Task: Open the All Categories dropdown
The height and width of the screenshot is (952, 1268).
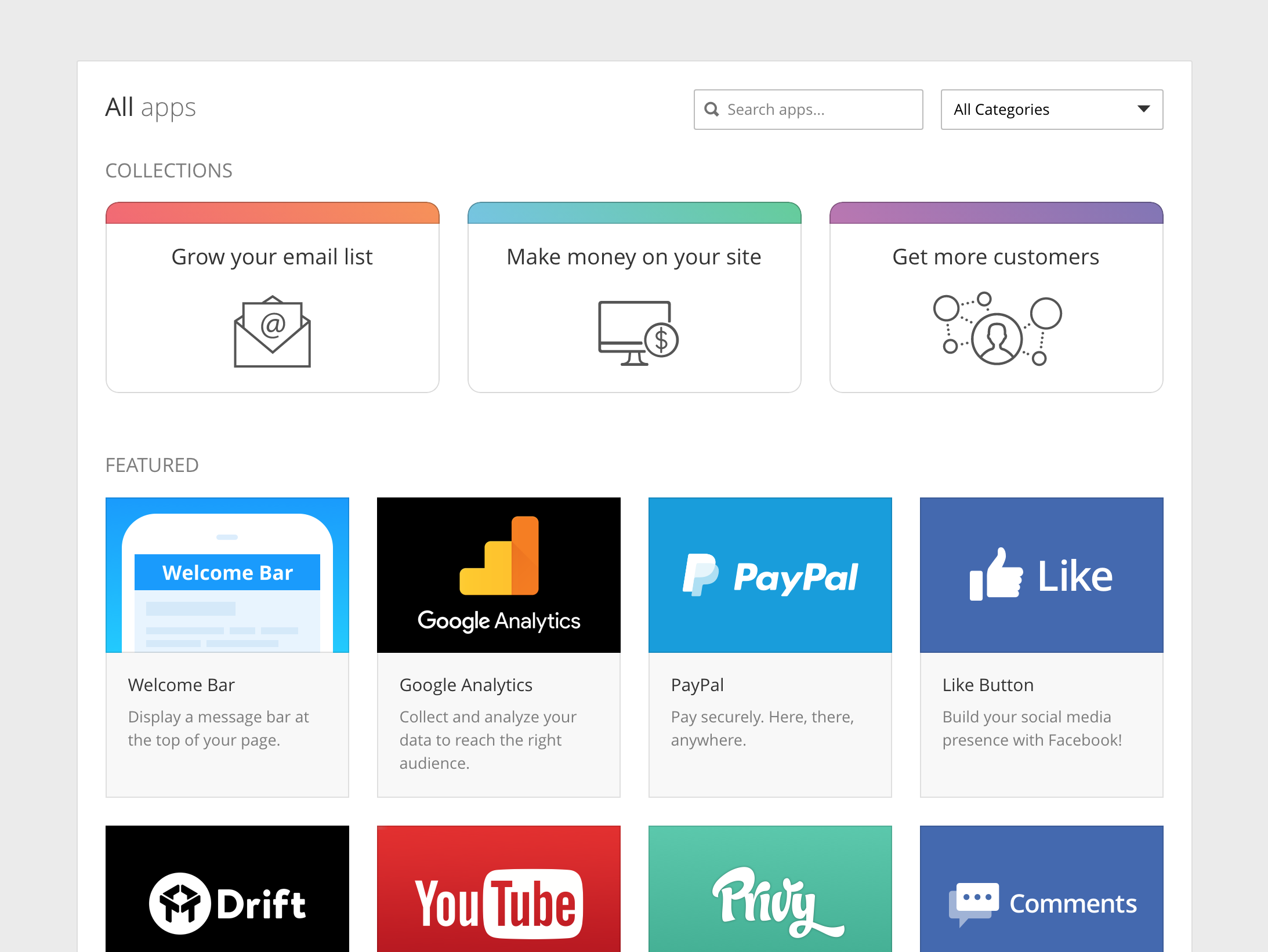Action: (1052, 110)
